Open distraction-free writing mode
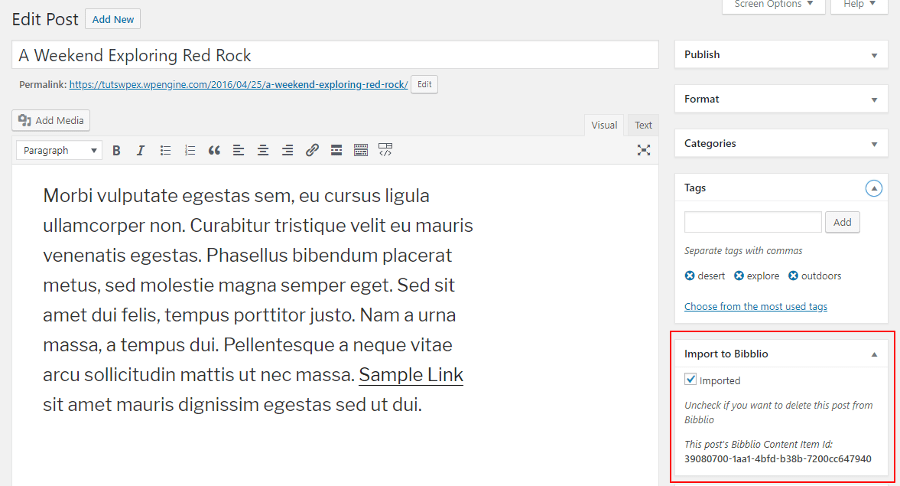This screenshot has width=900, height=486. [x=643, y=150]
